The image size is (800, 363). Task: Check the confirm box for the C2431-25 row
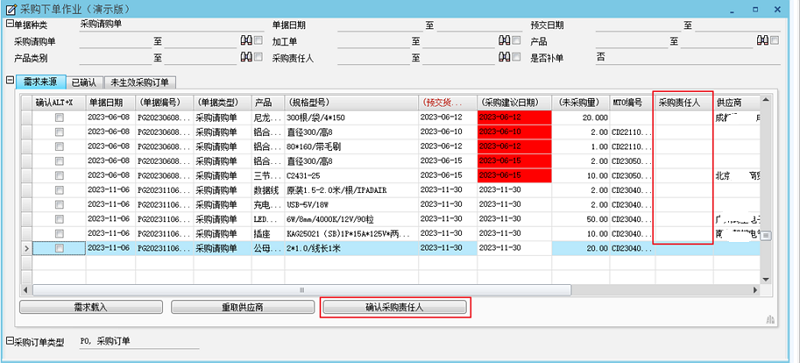click(59, 176)
